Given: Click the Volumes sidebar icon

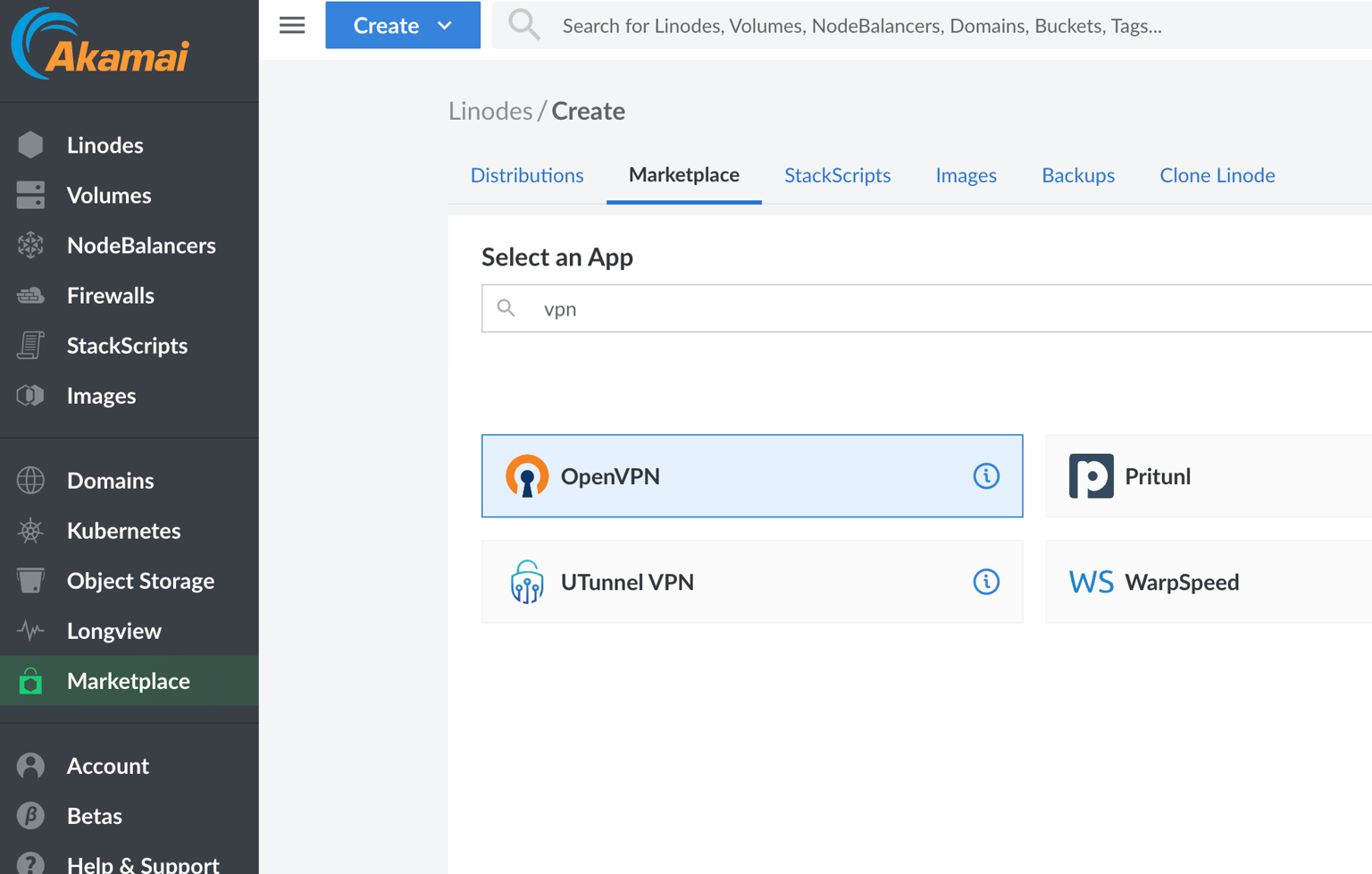Looking at the screenshot, I should [x=30, y=195].
